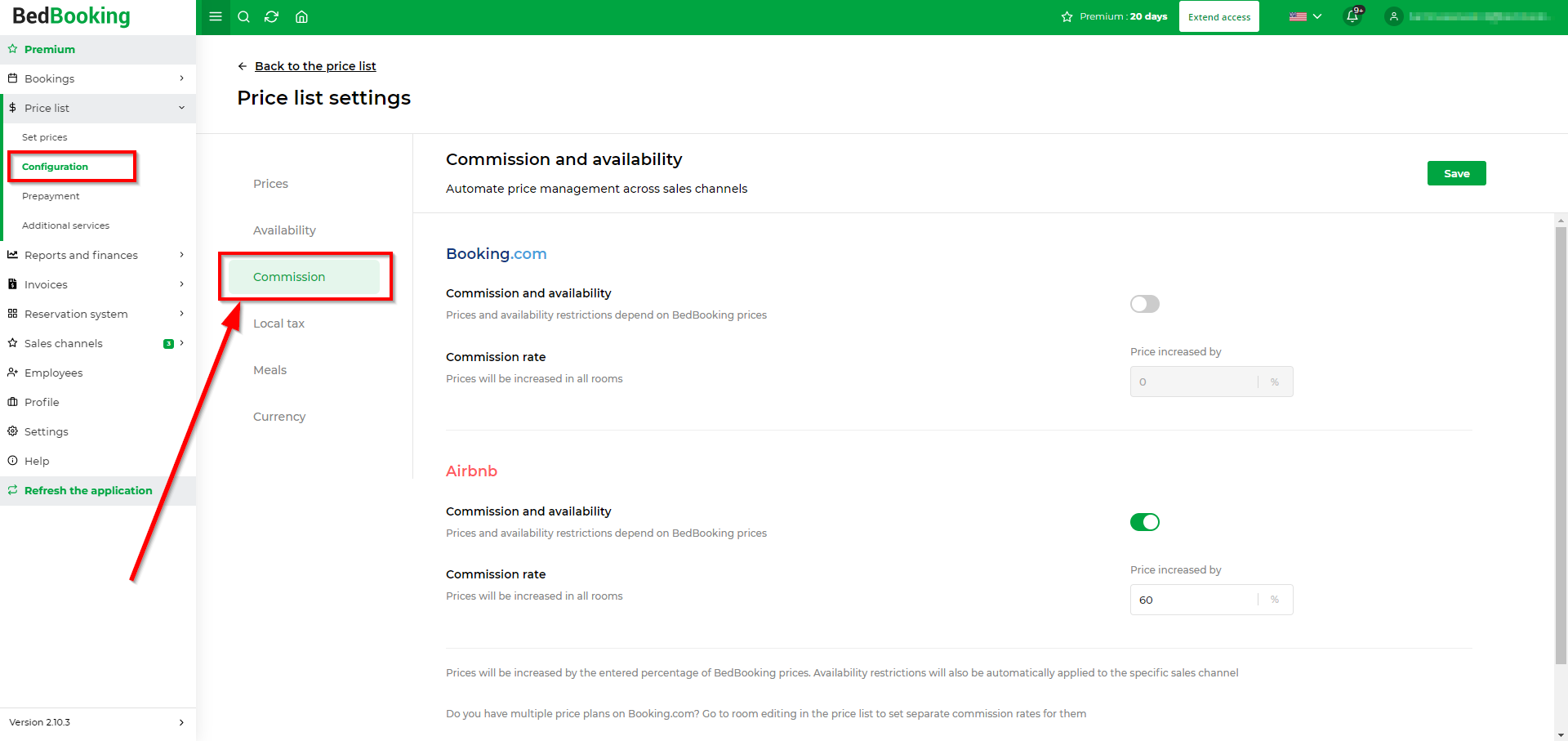This screenshot has height=741, width=1568.
Task: Expand Reservation system chevron
Action: pos(181,314)
